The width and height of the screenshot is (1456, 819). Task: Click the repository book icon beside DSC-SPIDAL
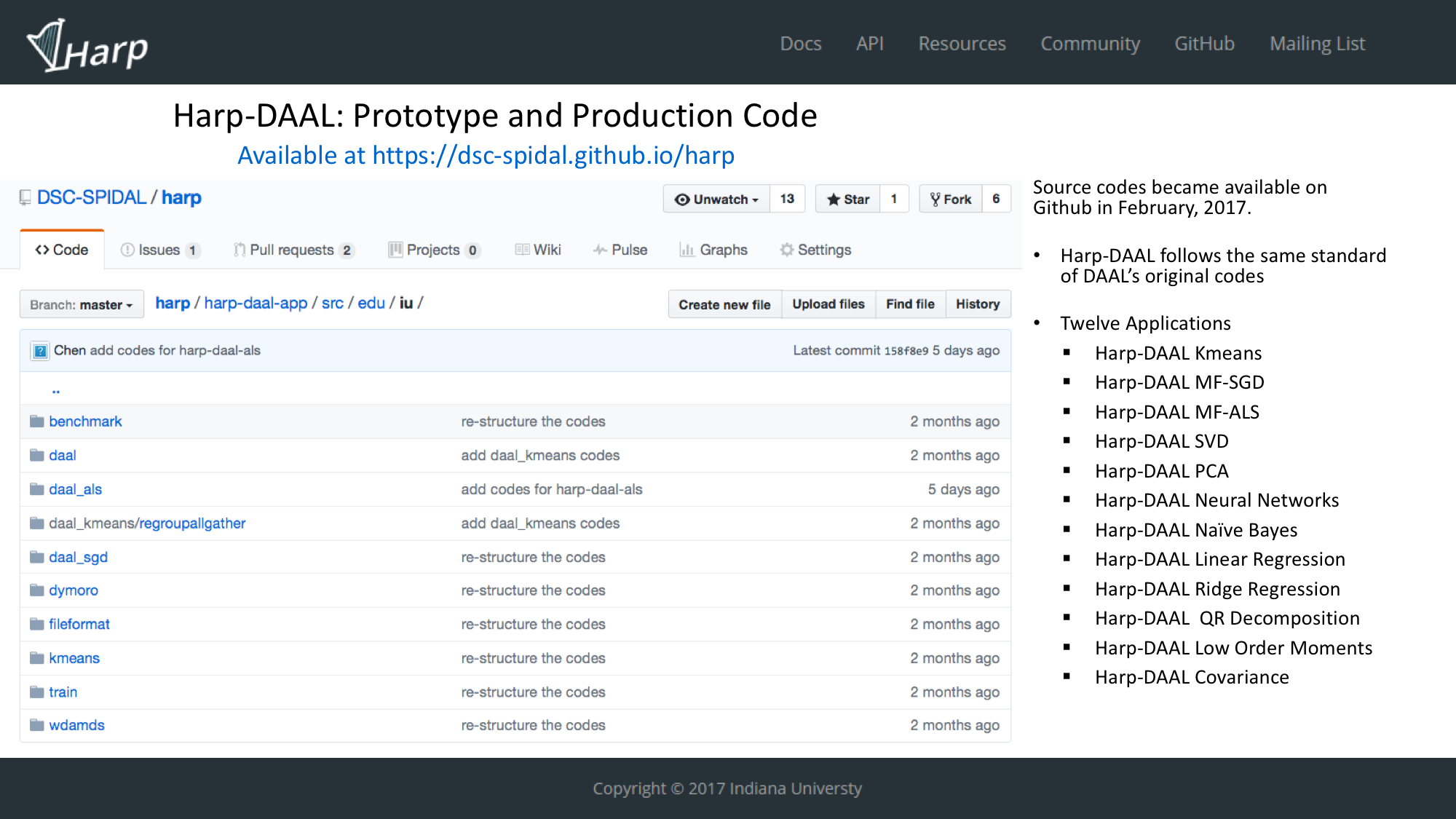25,197
